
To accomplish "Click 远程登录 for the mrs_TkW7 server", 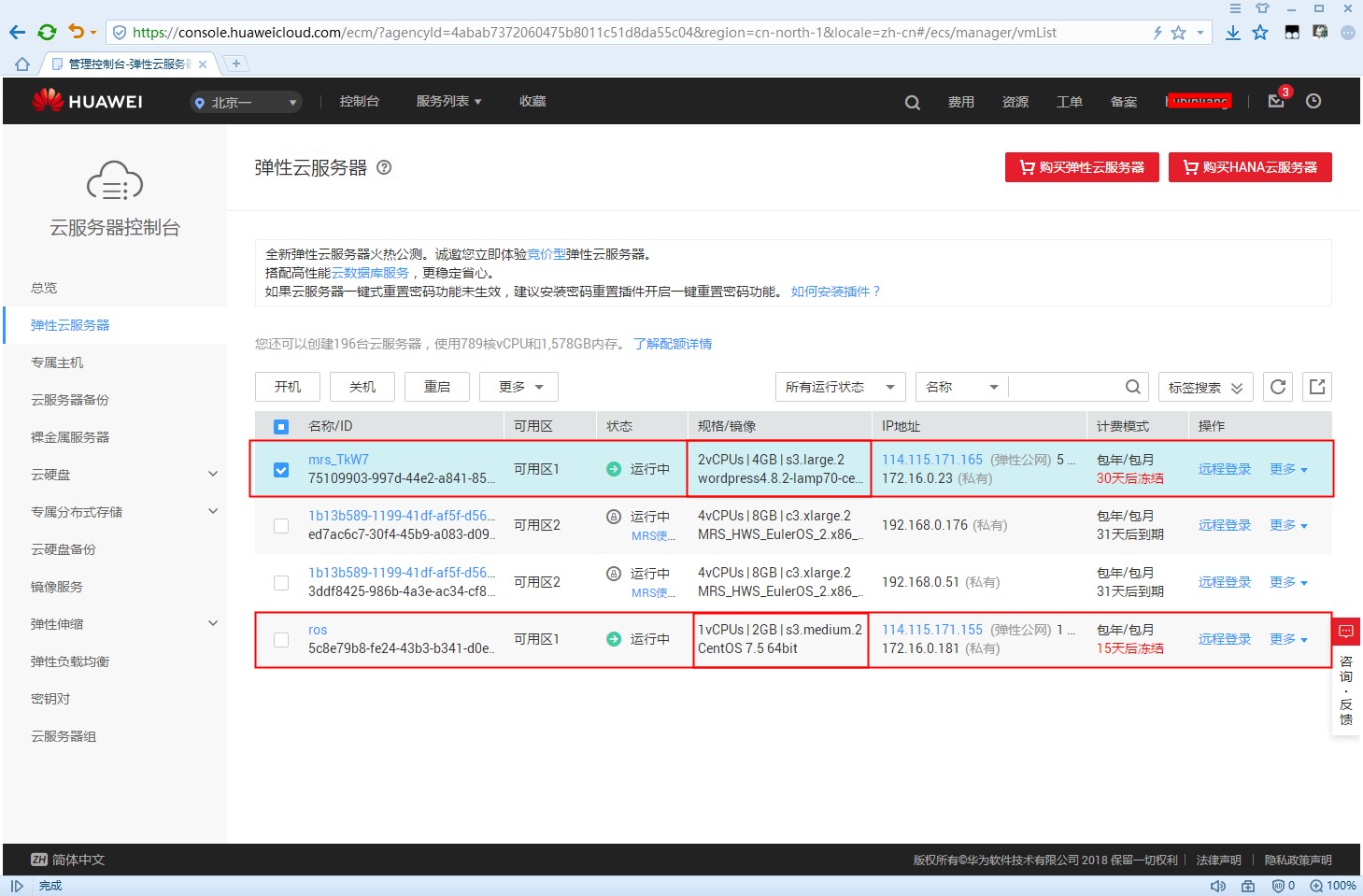I will click(1225, 469).
